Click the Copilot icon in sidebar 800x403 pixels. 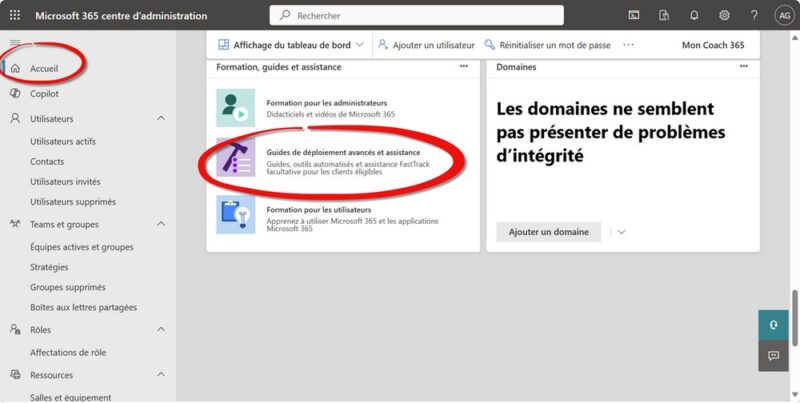pyautogui.click(x=15, y=93)
